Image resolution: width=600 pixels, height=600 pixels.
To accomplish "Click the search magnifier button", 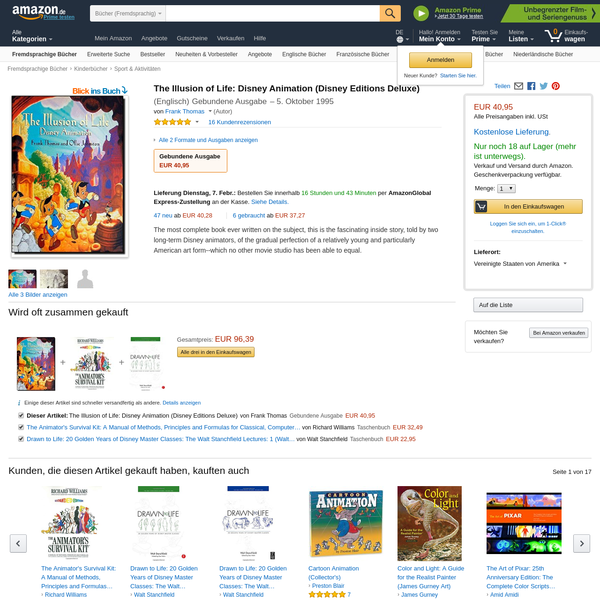I will 390,13.
